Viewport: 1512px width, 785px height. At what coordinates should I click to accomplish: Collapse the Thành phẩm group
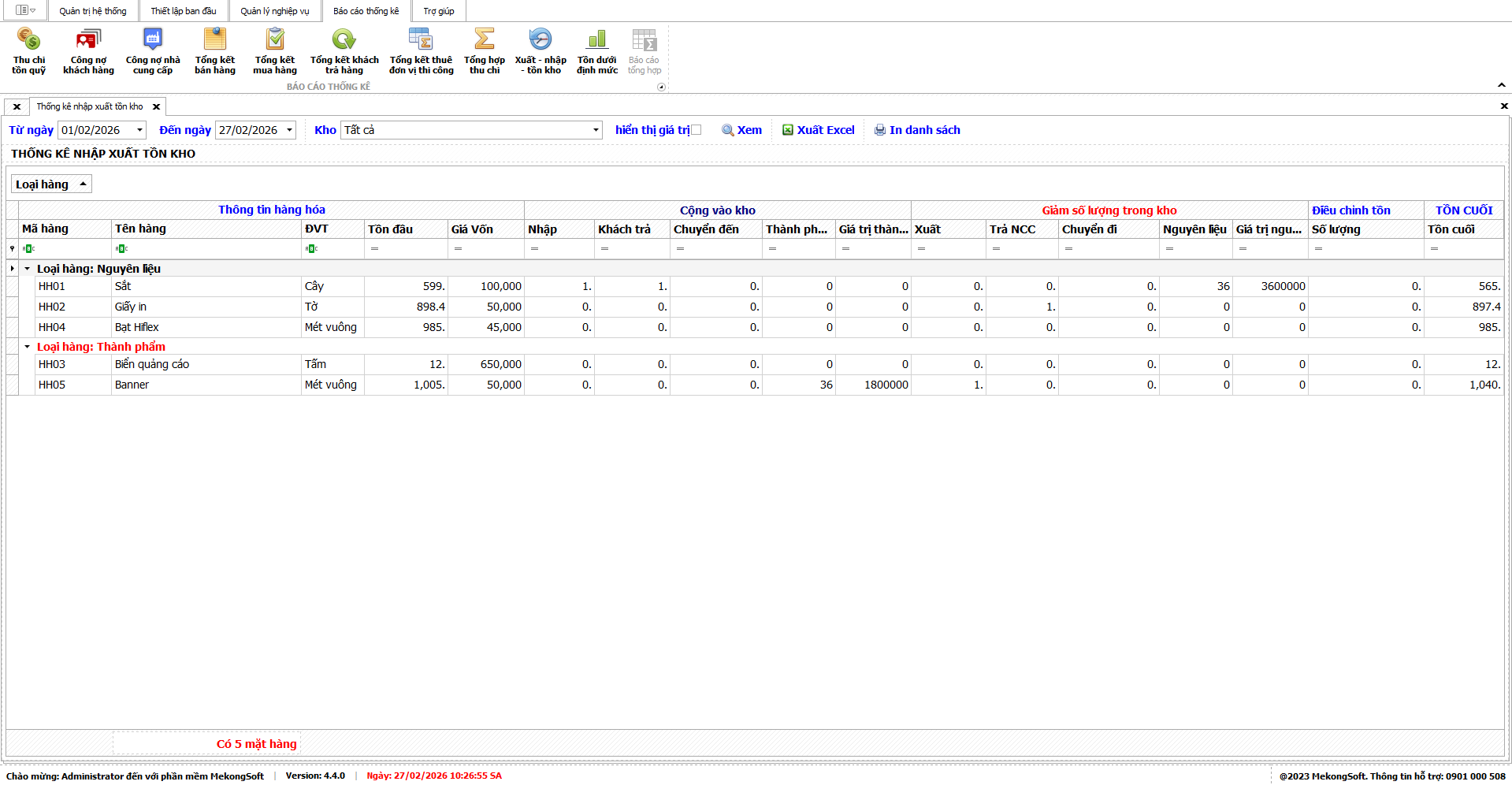pos(28,347)
